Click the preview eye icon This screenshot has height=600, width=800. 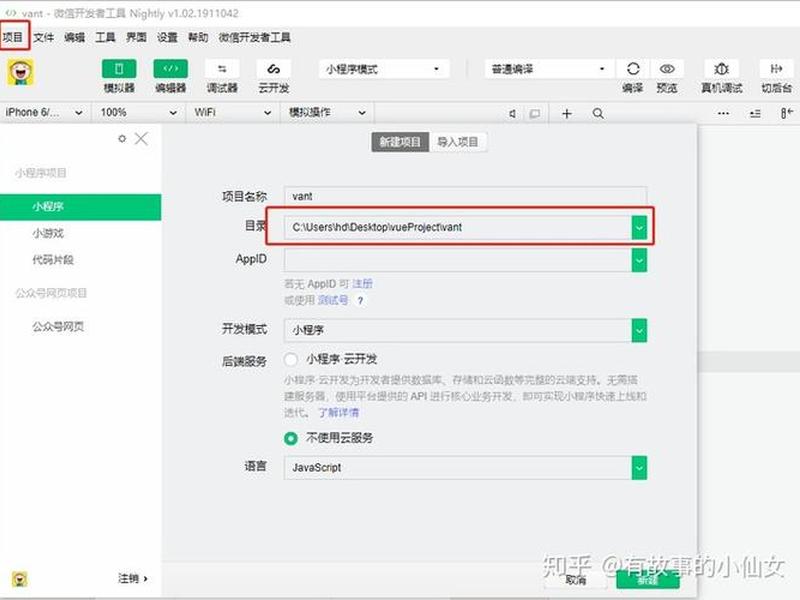click(667, 69)
